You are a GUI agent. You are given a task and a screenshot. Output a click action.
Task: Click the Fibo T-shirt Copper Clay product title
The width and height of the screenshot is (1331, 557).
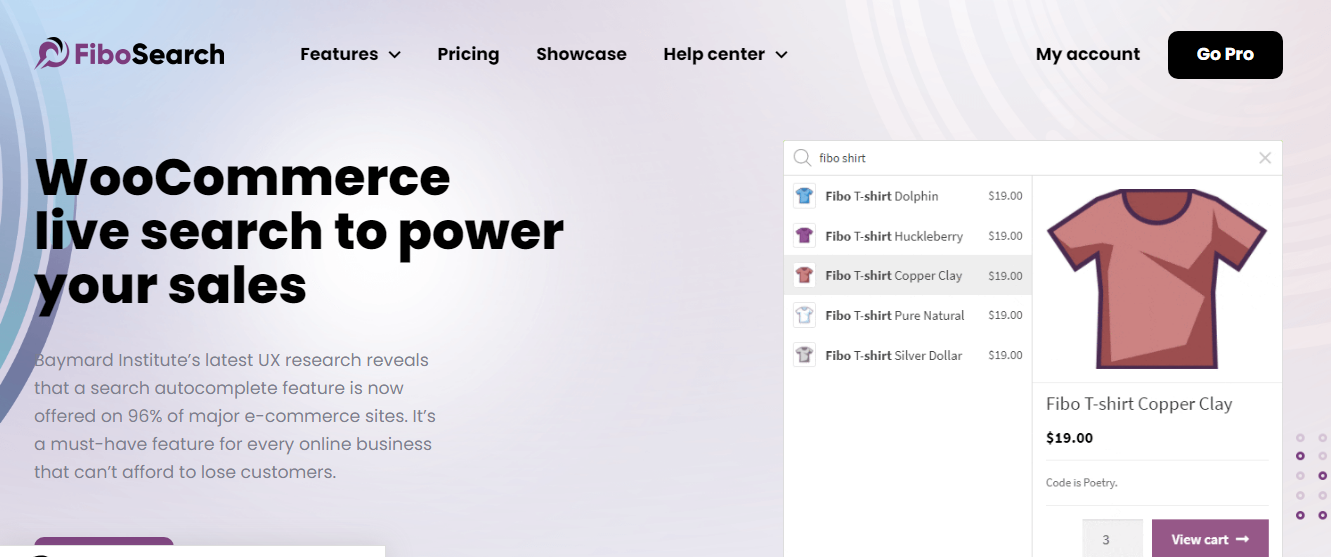pos(1139,404)
